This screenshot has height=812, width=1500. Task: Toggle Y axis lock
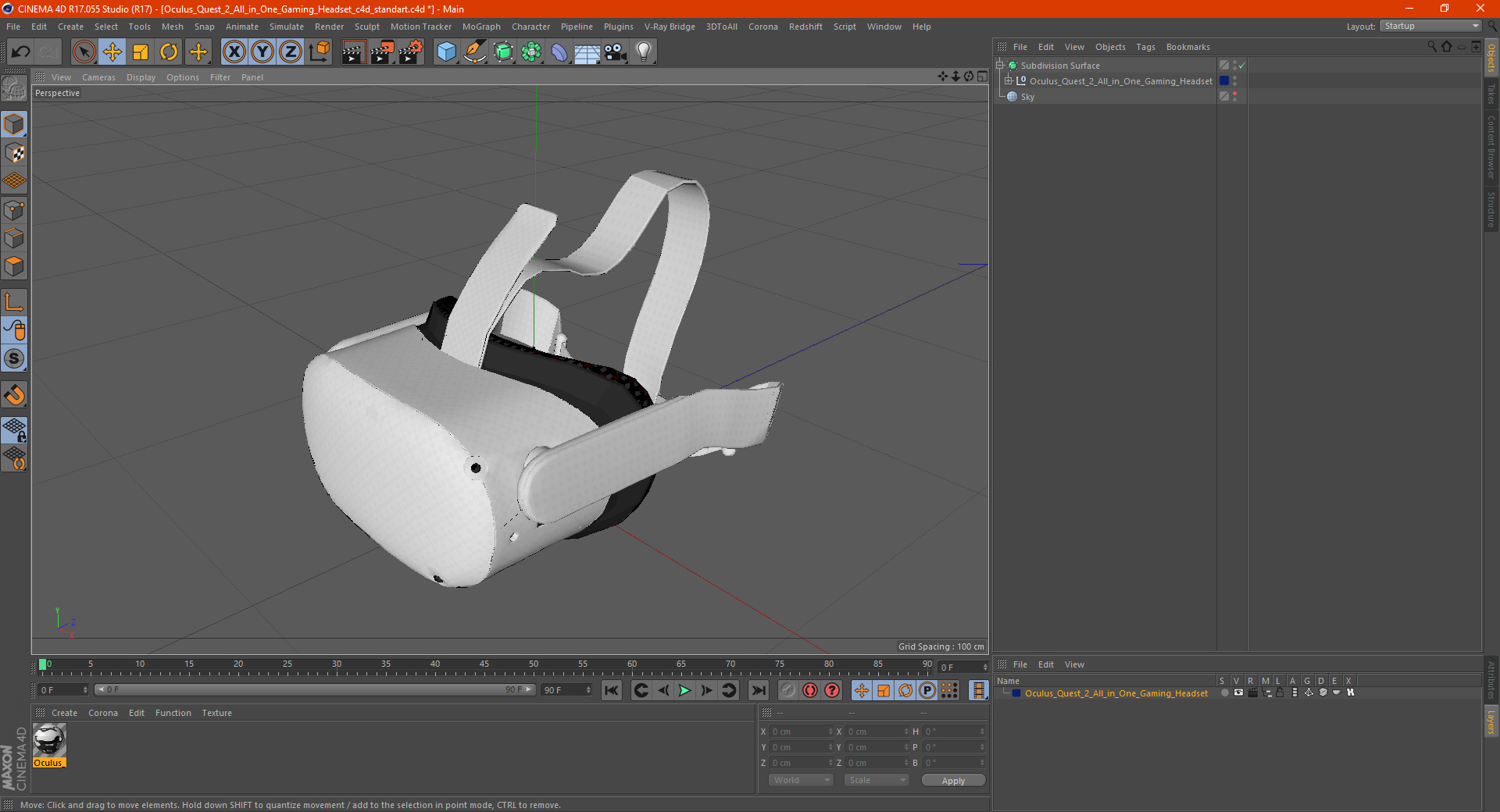[262, 52]
